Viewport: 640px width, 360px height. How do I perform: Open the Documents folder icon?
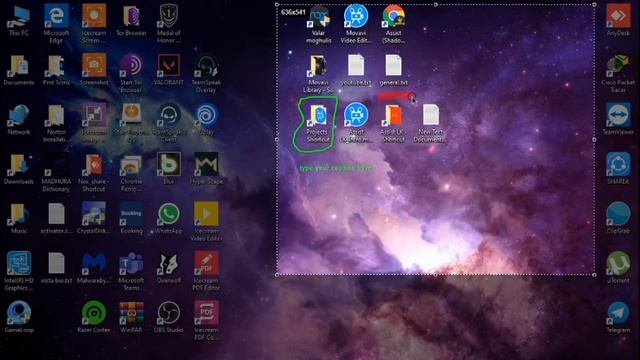19,70
